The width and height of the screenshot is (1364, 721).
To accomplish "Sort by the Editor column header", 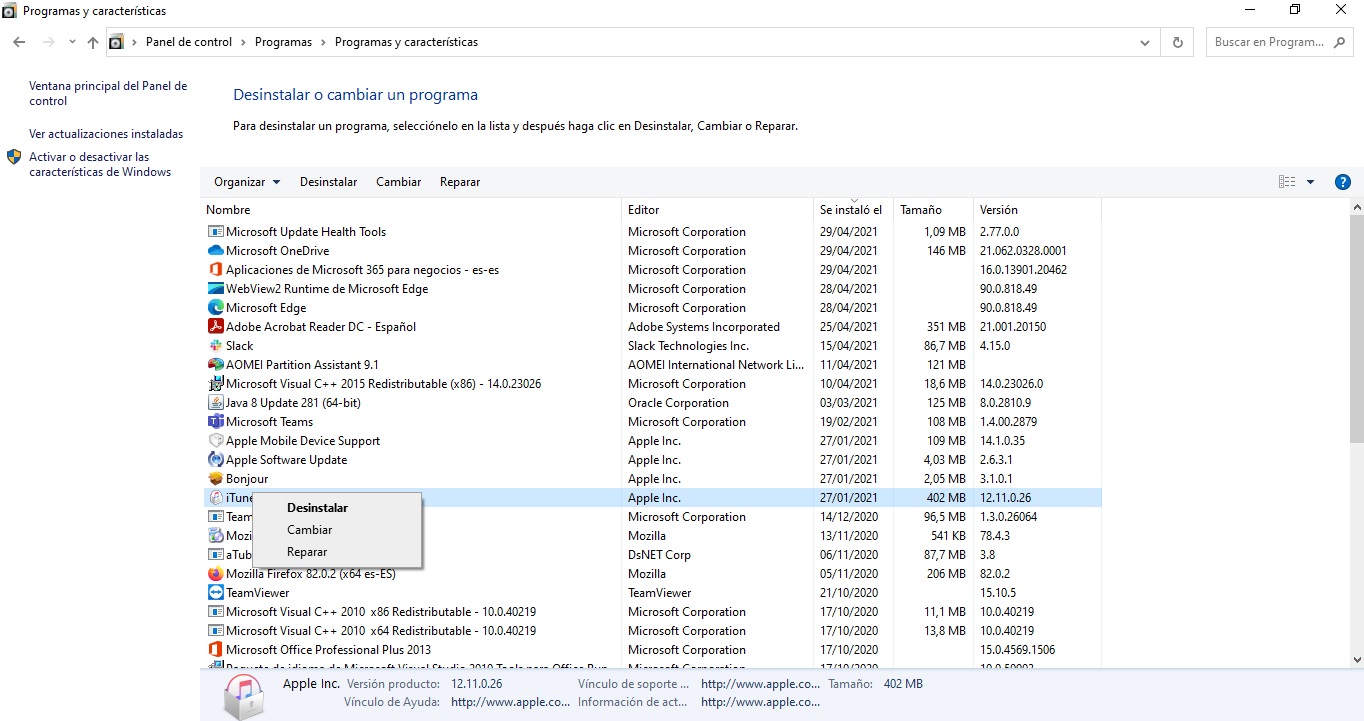I will (x=717, y=210).
